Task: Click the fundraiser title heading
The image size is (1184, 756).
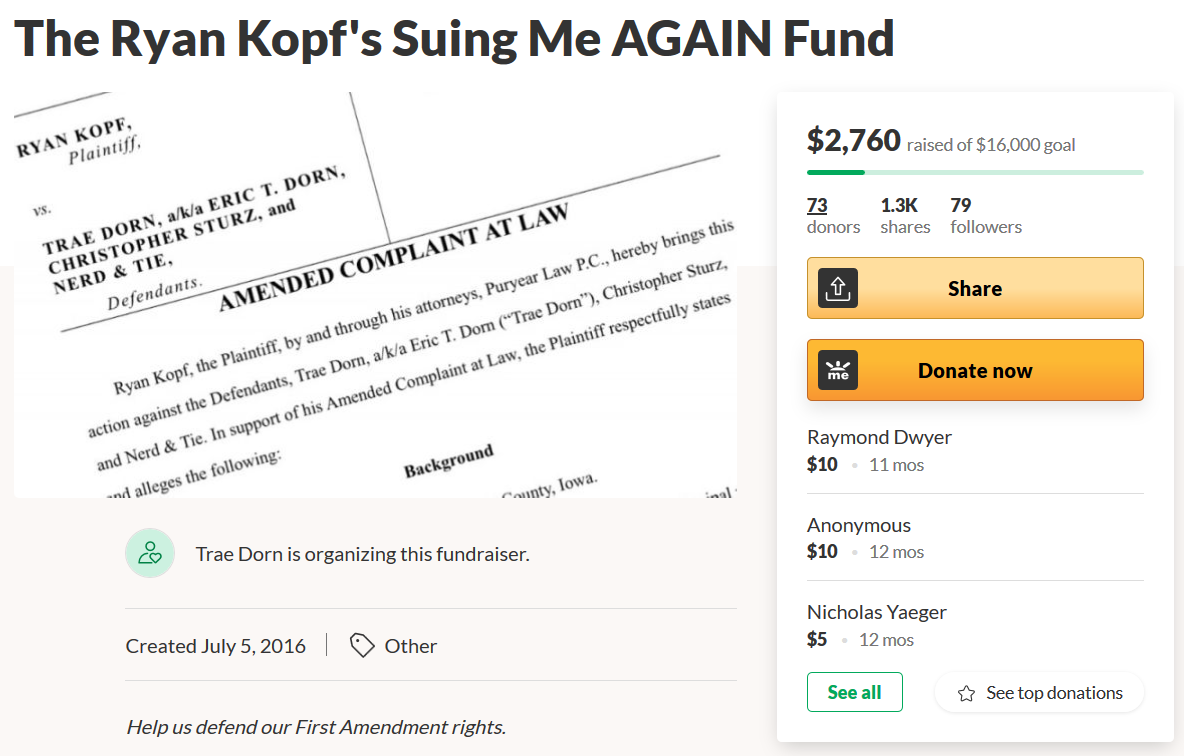Action: coord(455,38)
